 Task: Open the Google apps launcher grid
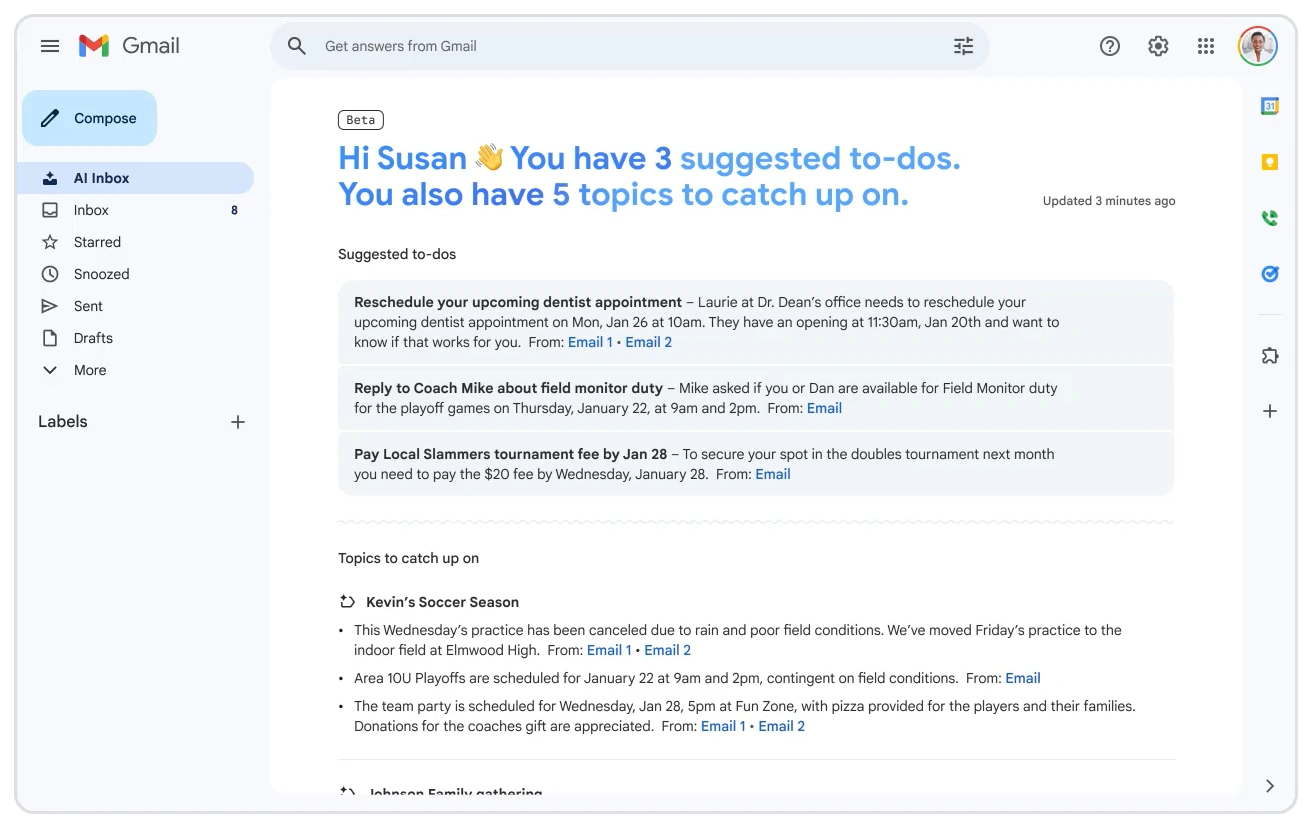point(1205,45)
